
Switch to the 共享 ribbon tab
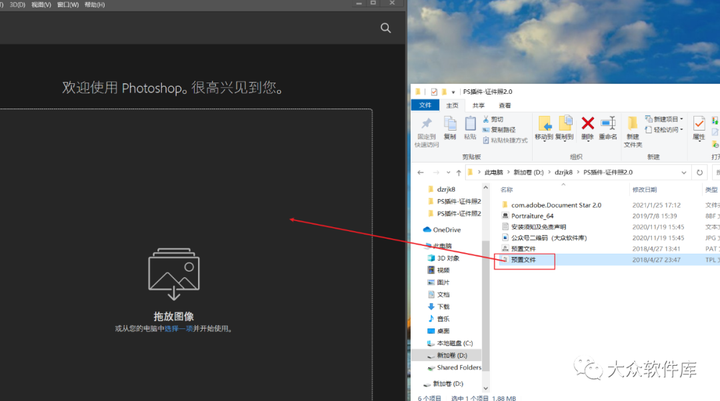[478, 105]
